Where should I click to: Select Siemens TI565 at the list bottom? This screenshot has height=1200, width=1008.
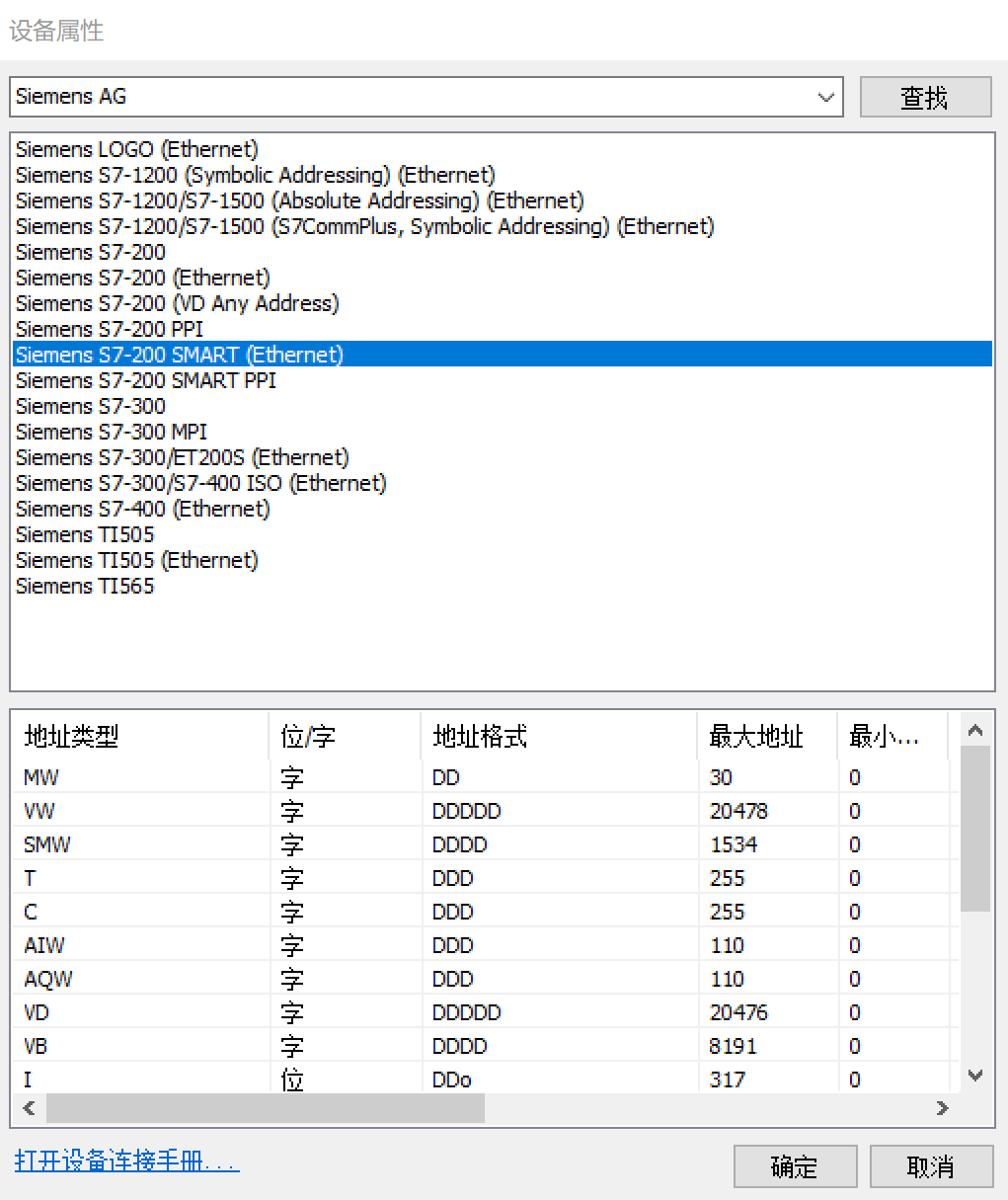(84, 586)
